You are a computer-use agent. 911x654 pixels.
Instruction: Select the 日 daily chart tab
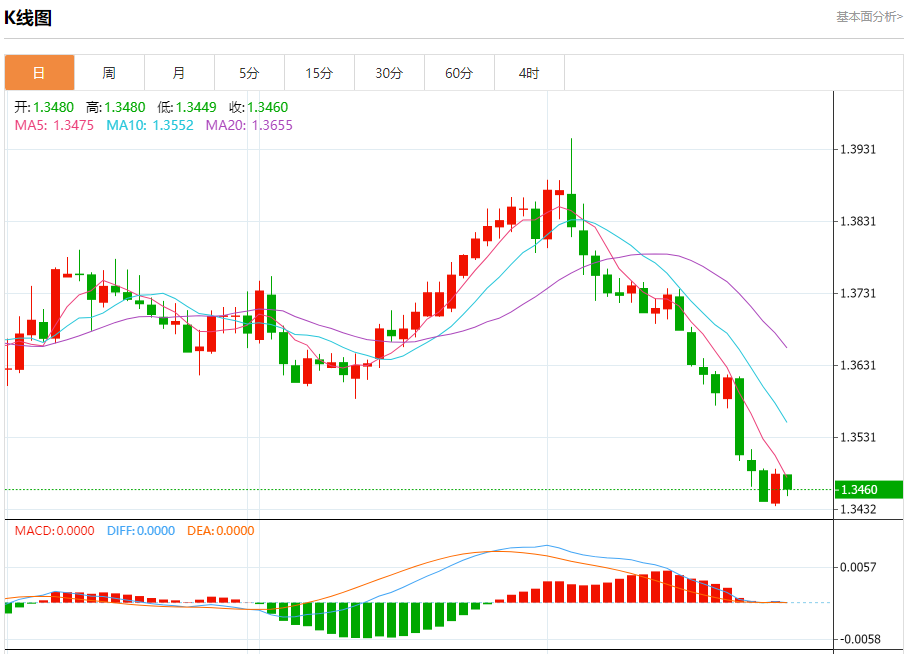pyautogui.click(x=40, y=73)
